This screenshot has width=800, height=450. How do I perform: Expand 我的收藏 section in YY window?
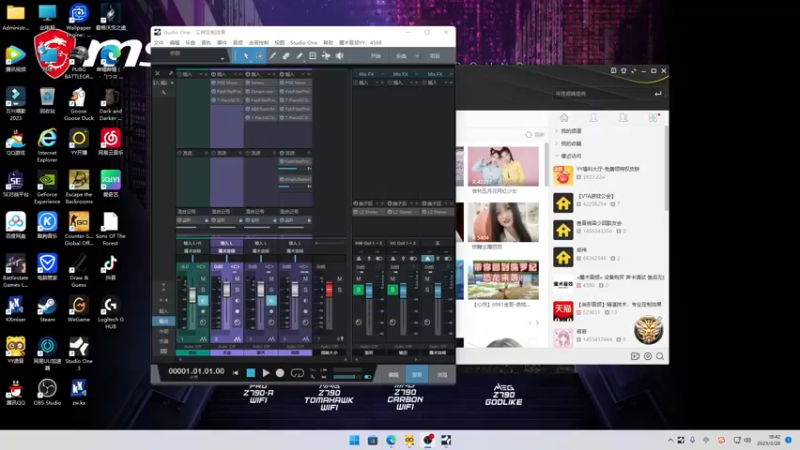[x=557, y=144]
